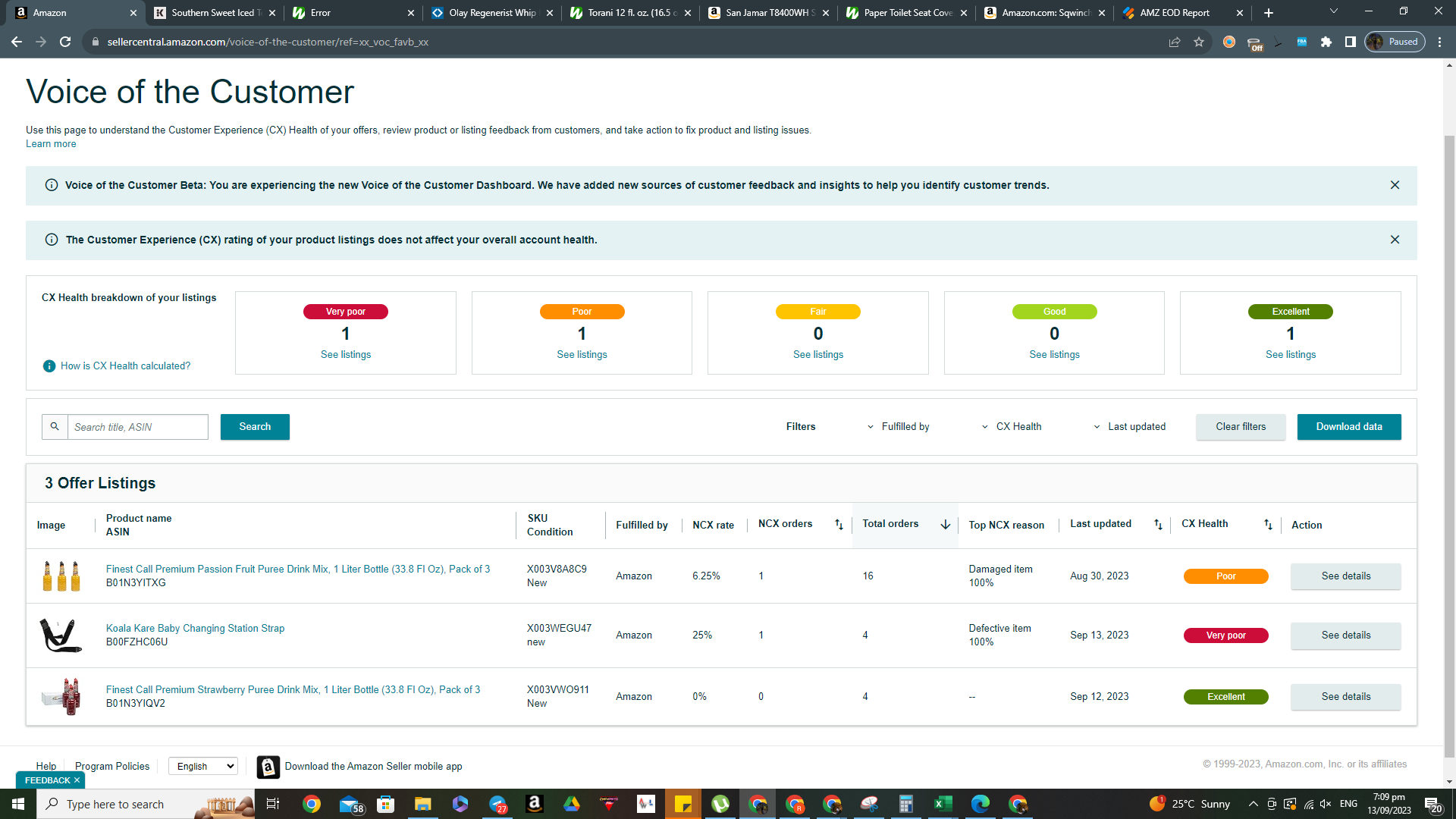Change the language dropdown from English

click(x=203, y=767)
